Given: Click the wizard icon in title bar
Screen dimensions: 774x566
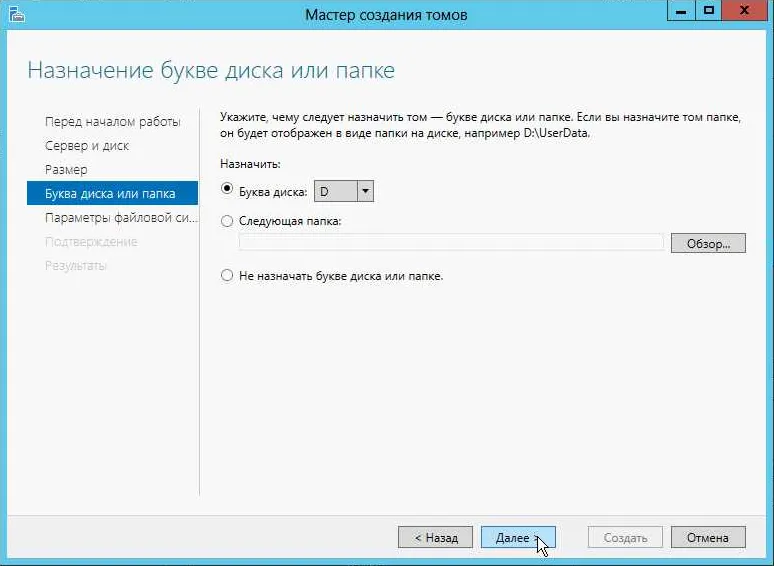Looking at the screenshot, I should coord(16,14).
